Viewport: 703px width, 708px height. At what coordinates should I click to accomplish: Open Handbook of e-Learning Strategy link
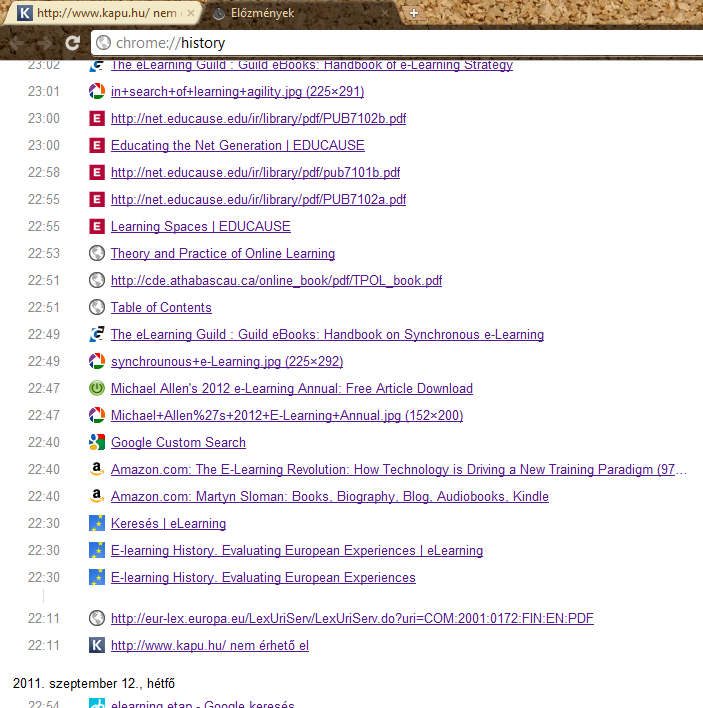[312, 65]
